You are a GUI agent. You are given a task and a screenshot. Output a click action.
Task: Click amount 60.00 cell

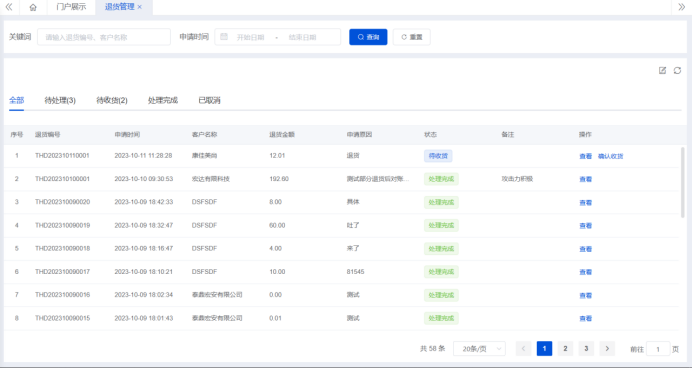(277, 225)
